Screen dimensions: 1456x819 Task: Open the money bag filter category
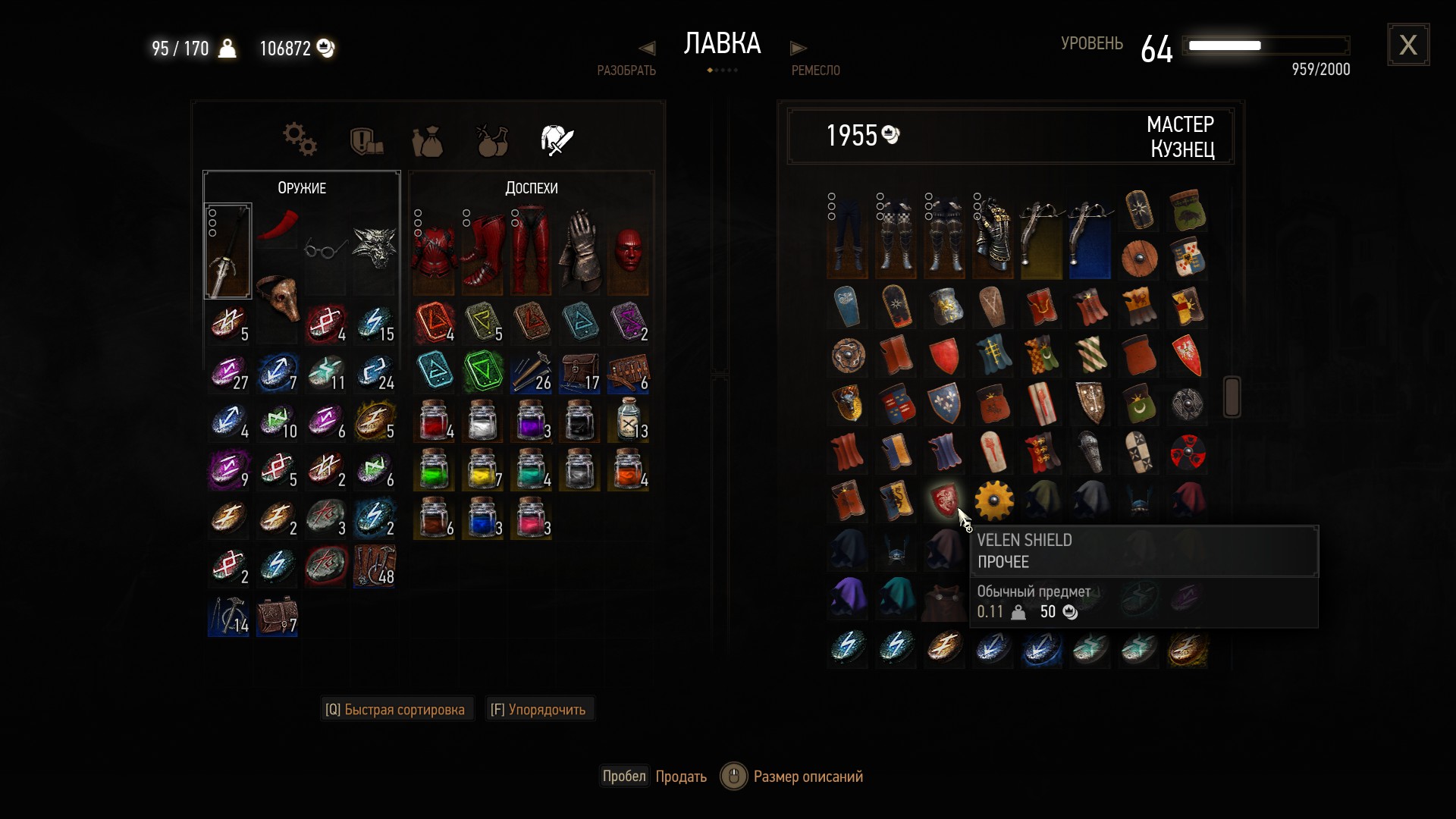point(428,141)
